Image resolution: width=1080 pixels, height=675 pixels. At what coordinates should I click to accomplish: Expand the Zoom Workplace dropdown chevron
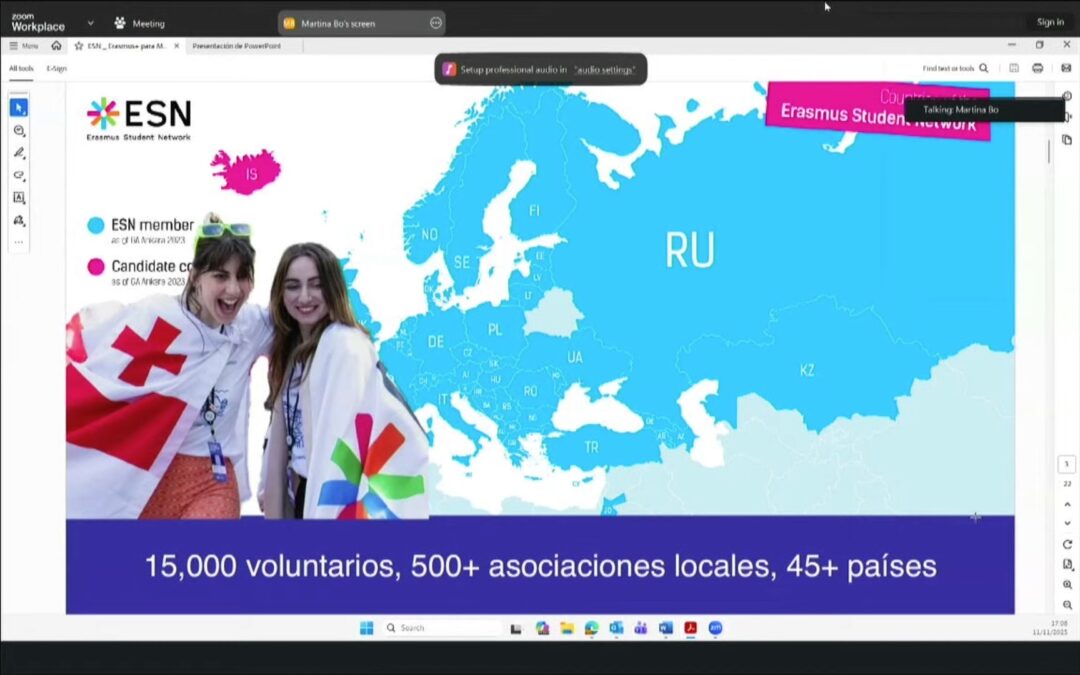(x=90, y=22)
